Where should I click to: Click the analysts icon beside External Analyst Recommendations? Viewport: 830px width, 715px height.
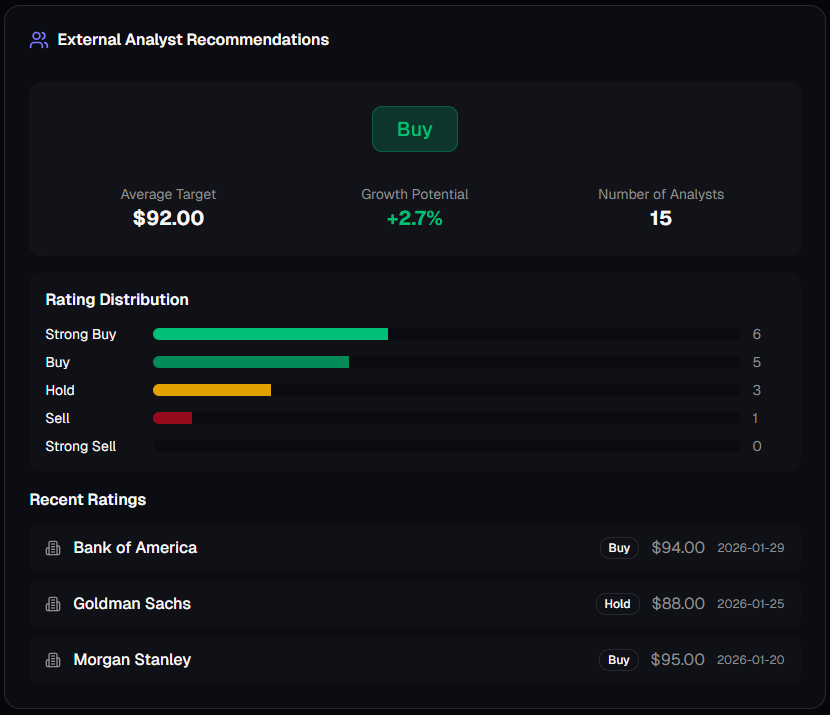click(38, 39)
